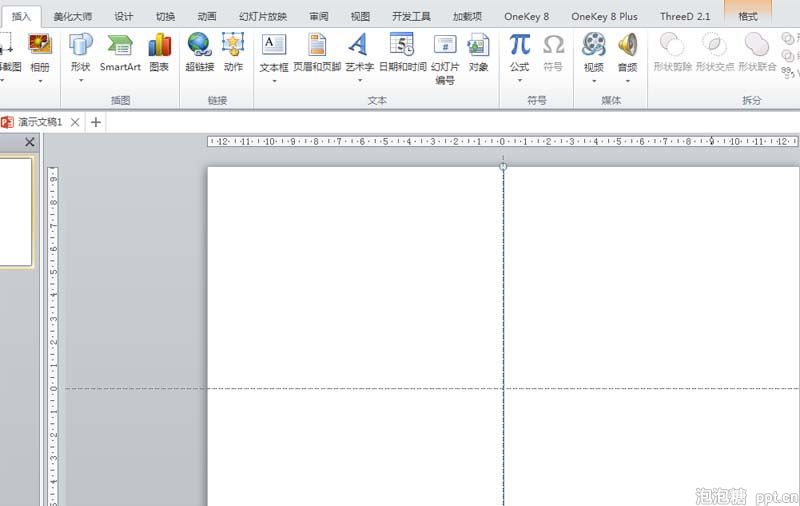The height and width of the screenshot is (506, 800).
Task: Open the Shapes gallery icon
Action: coord(81,45)
